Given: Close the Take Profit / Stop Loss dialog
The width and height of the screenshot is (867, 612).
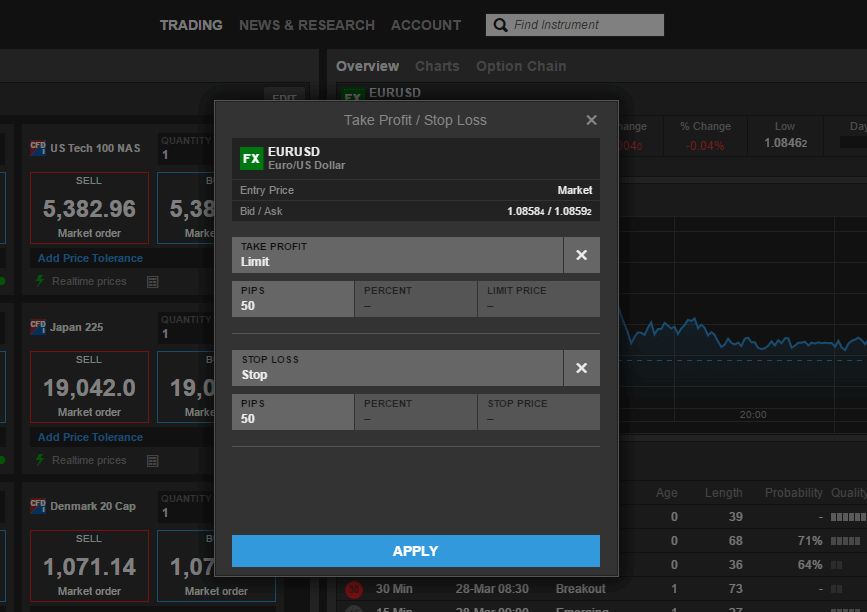Looking at the screenshot, I should tap(591, 120).
